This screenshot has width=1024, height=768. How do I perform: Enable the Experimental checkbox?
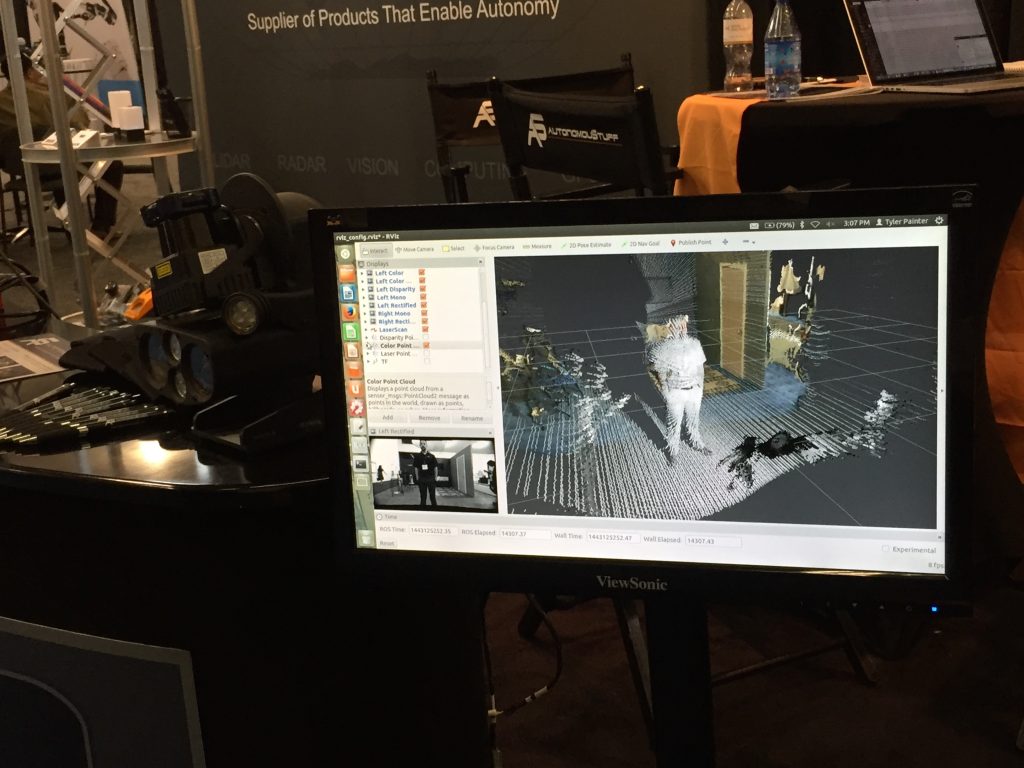click(886, 549)
